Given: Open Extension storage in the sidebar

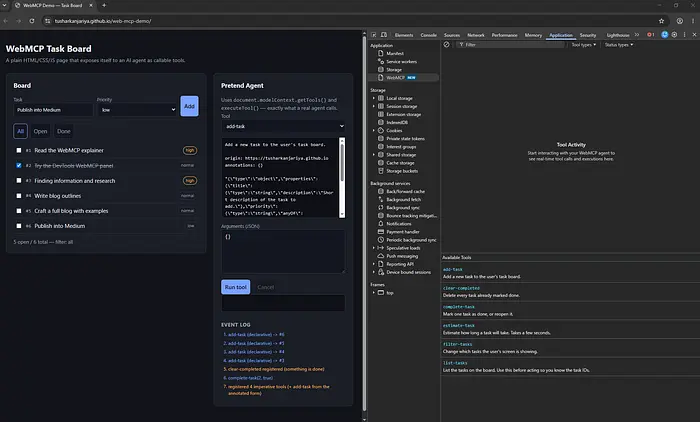Looking at the screenshot, I should 403,114.
